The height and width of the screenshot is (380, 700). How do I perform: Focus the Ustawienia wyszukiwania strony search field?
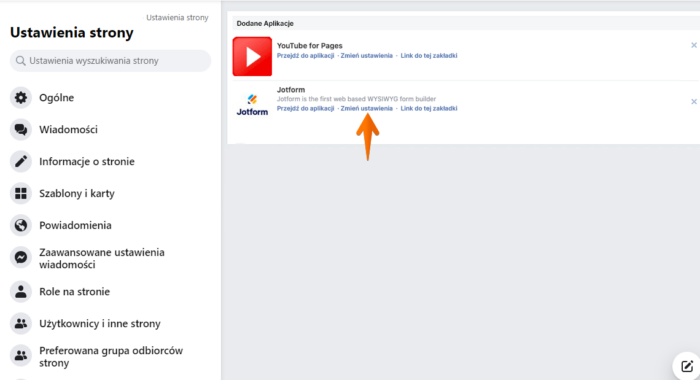click(110, 61)
